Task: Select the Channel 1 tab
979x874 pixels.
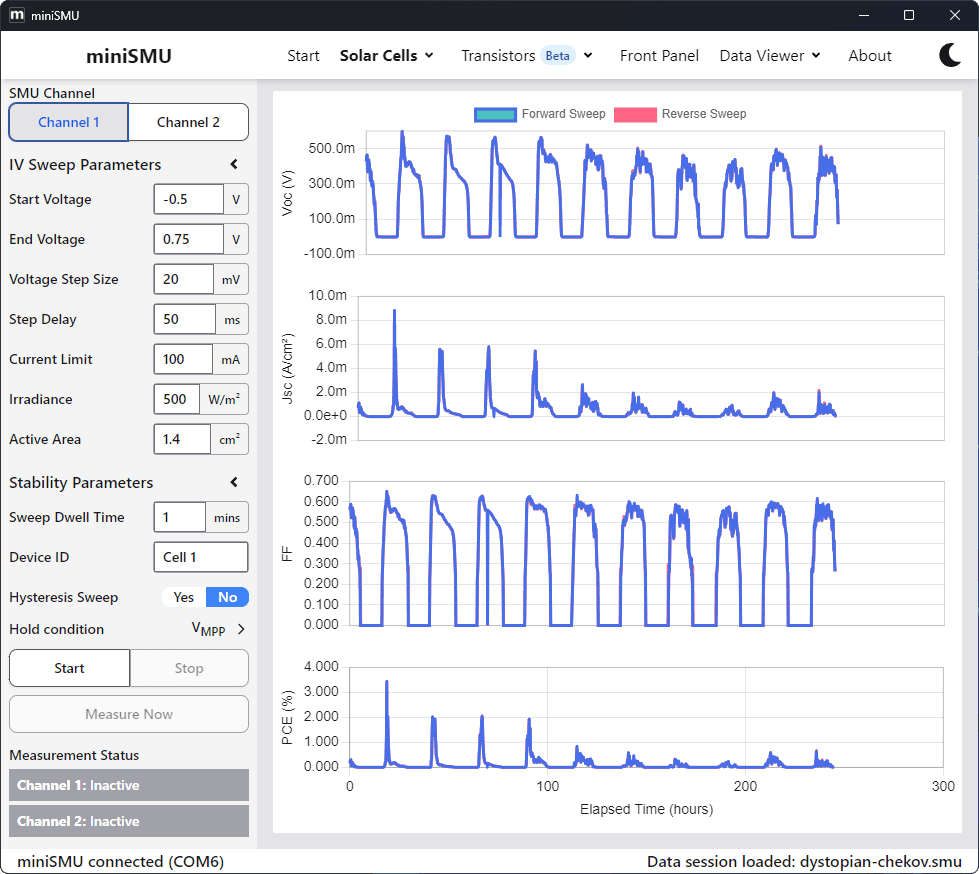Action: pos(67,121)
